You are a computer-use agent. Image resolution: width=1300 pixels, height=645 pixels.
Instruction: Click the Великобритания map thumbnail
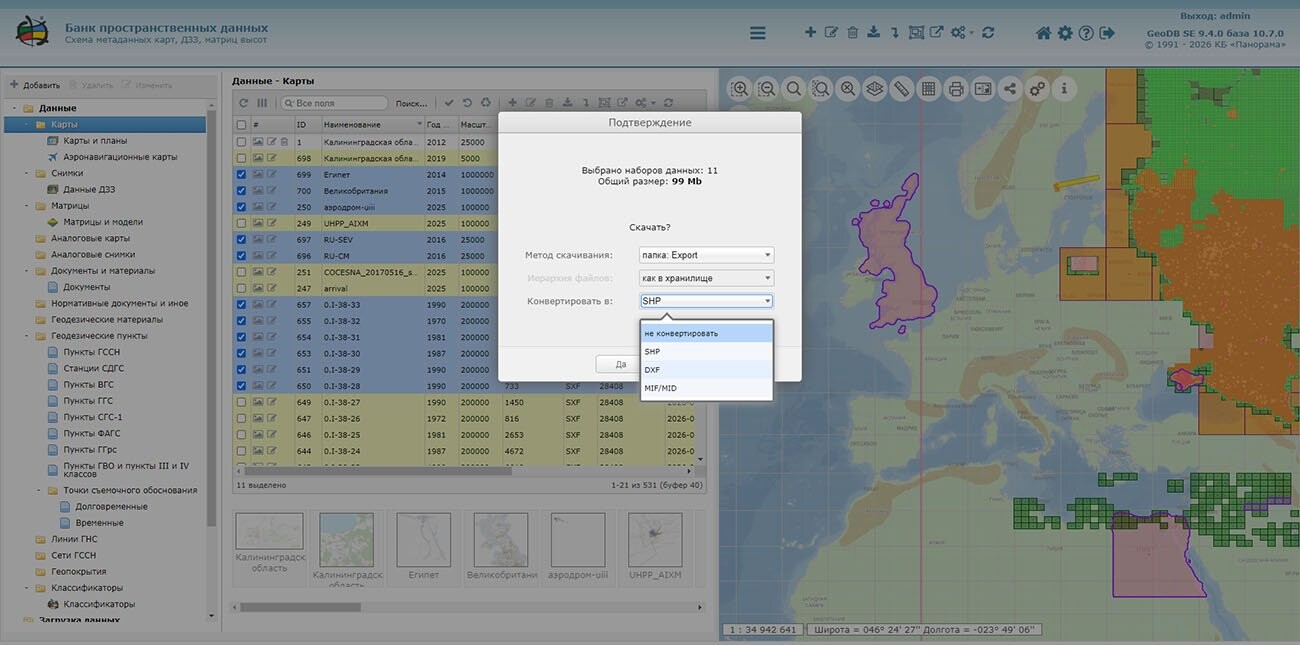point(501,540)
